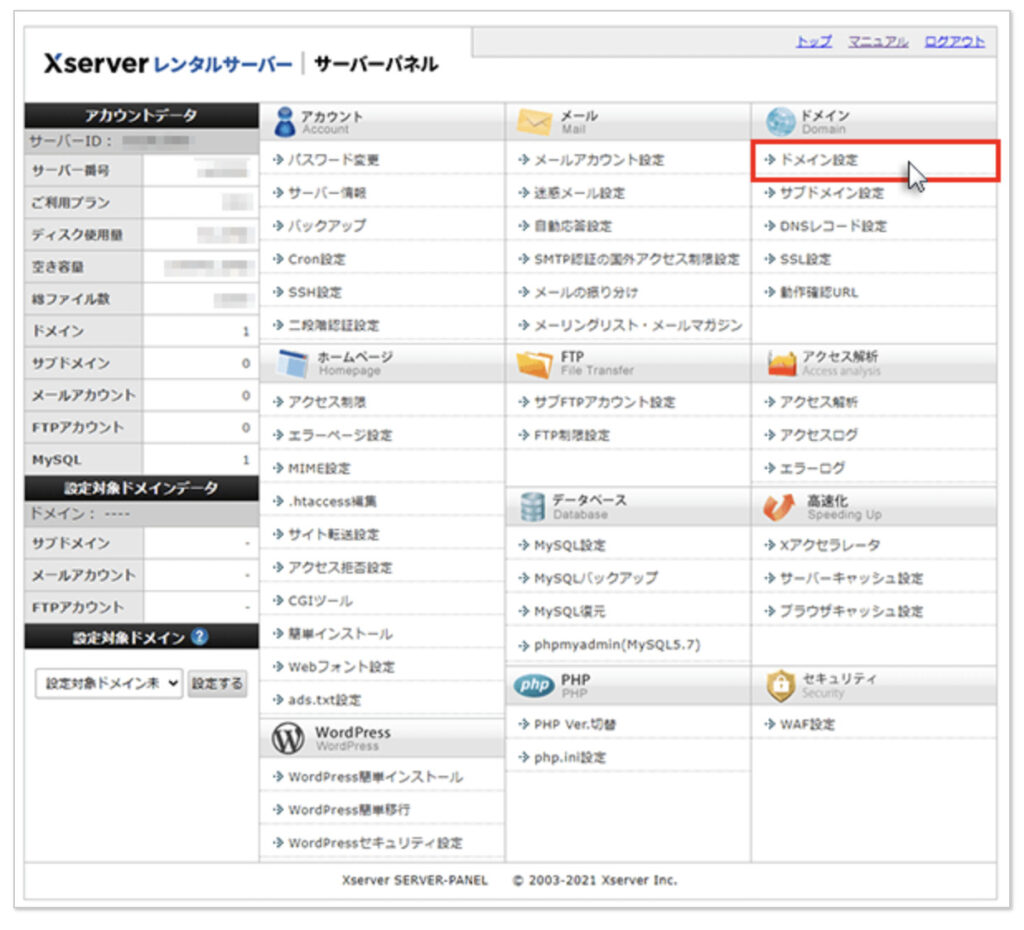Open アクセス解析 link under Access analysis

pos(819,402)
